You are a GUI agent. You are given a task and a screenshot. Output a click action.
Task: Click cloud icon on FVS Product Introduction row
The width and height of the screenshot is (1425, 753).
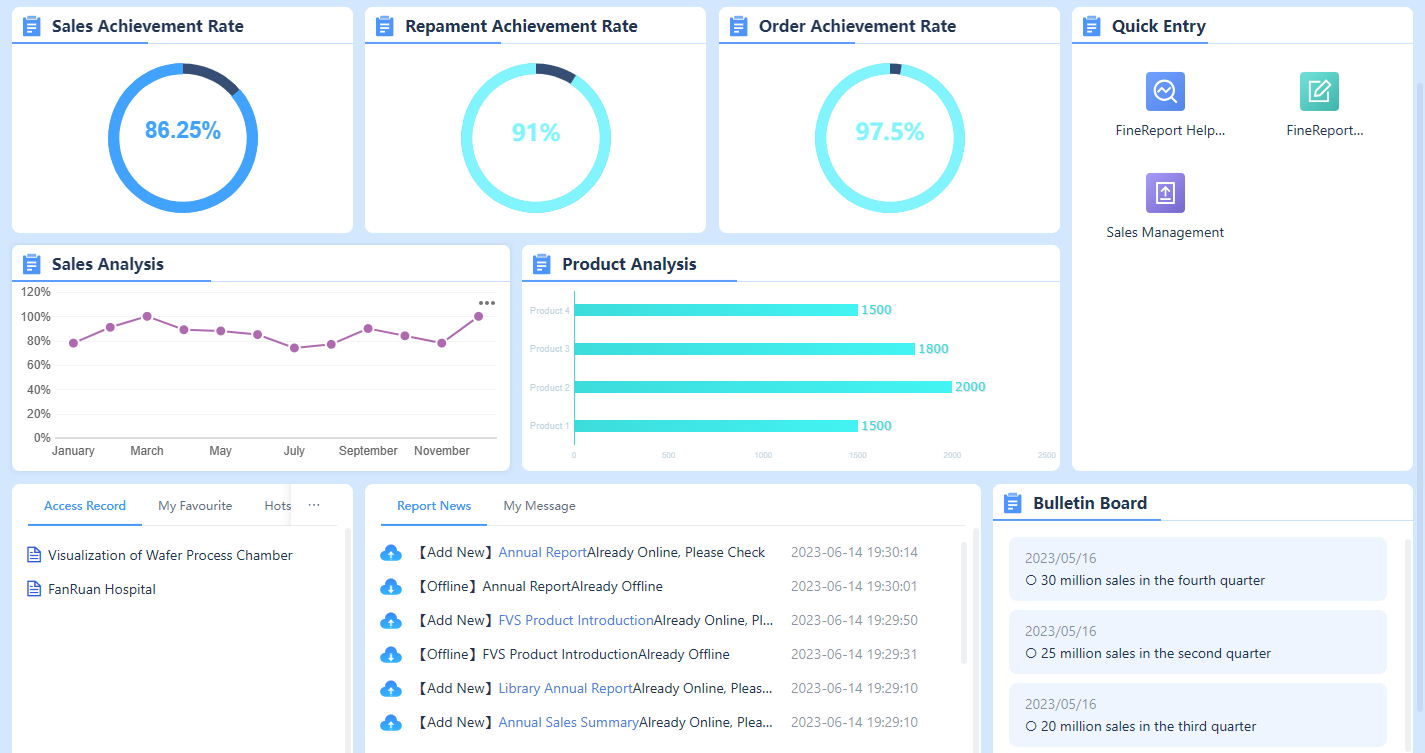(x=391, y=620)
